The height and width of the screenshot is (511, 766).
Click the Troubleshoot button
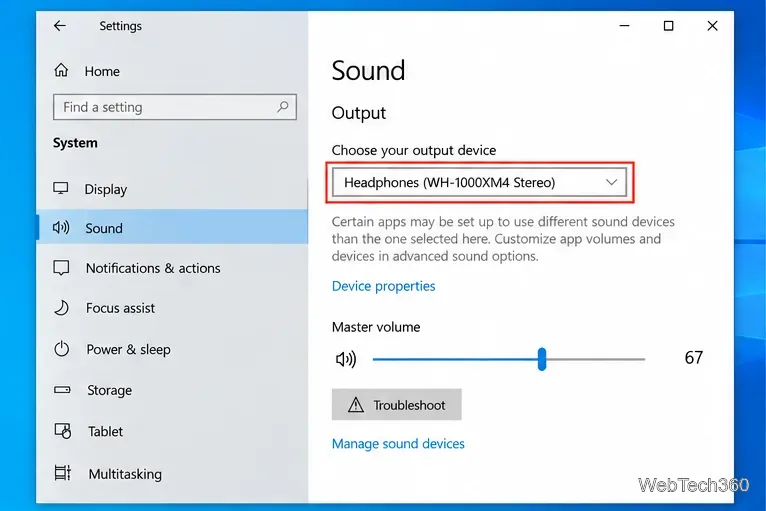[x=397, y=405]
